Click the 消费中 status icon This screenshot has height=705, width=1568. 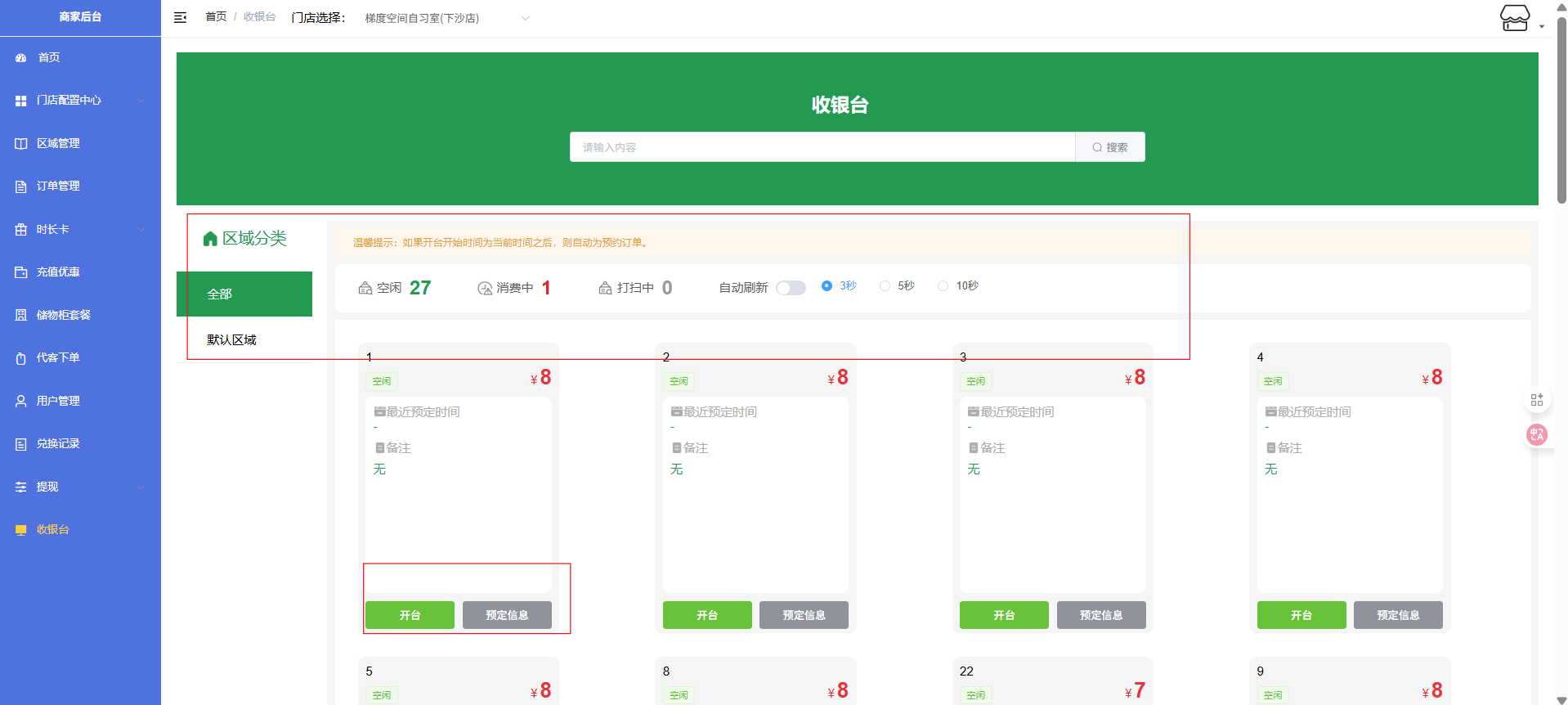(485, 288)
